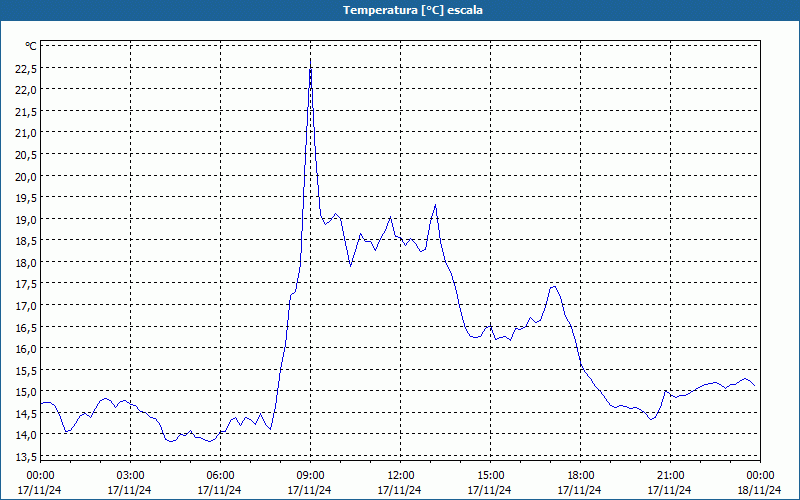The width and height of the screenshot is (800, 500).
Task: Select the 17/11/24 date under 09:00
Action: (x=310, y=490)
